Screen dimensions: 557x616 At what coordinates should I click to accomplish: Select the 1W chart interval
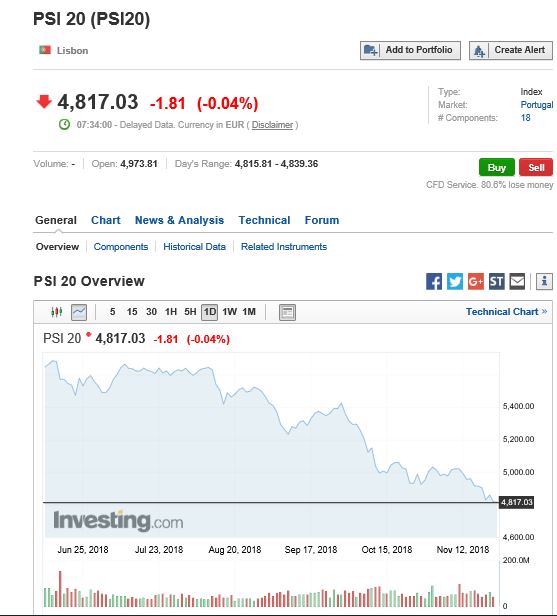click(x=229, y=312)
